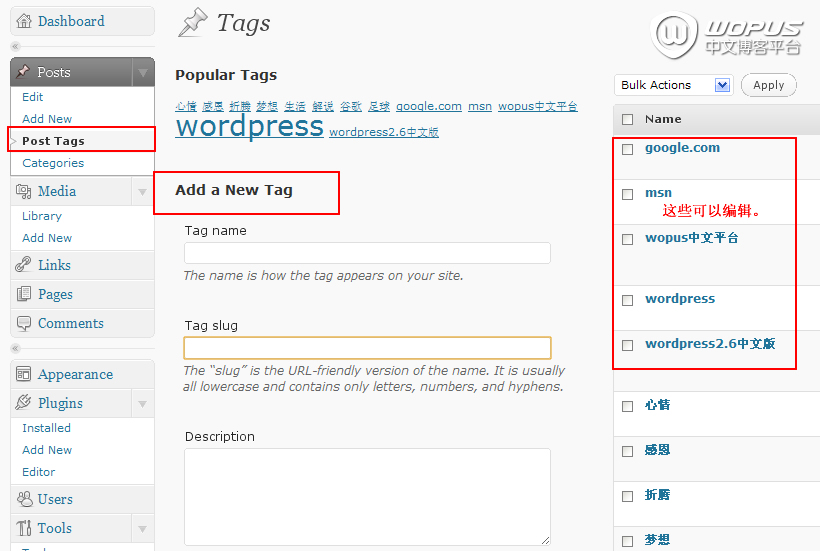
Task: Focus the Tag name text field
Action: pos(367,253)
